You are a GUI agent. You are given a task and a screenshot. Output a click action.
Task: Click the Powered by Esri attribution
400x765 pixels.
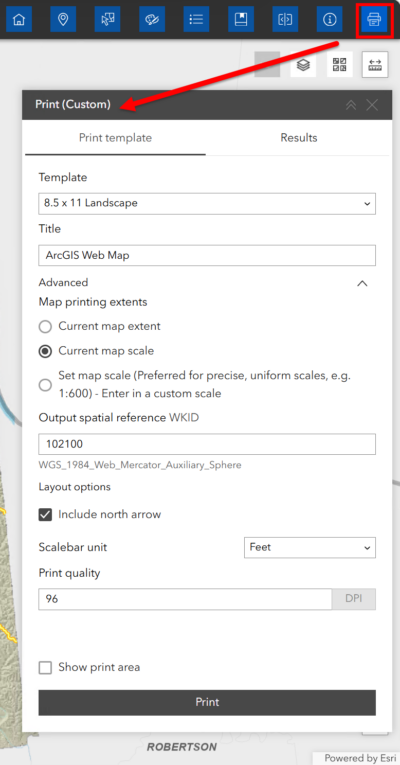(x=360, y=758)
